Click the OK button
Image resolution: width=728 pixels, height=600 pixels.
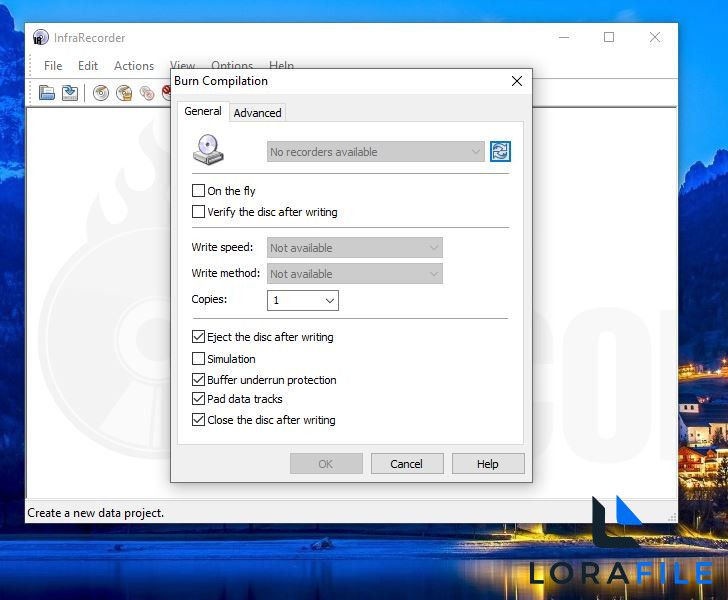tap(326, 464)
